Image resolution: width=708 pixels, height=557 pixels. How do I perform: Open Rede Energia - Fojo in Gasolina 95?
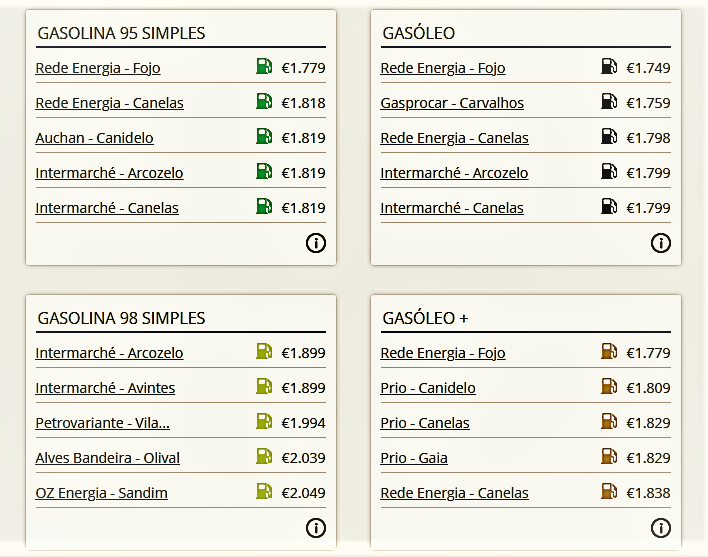coord(98,68)
